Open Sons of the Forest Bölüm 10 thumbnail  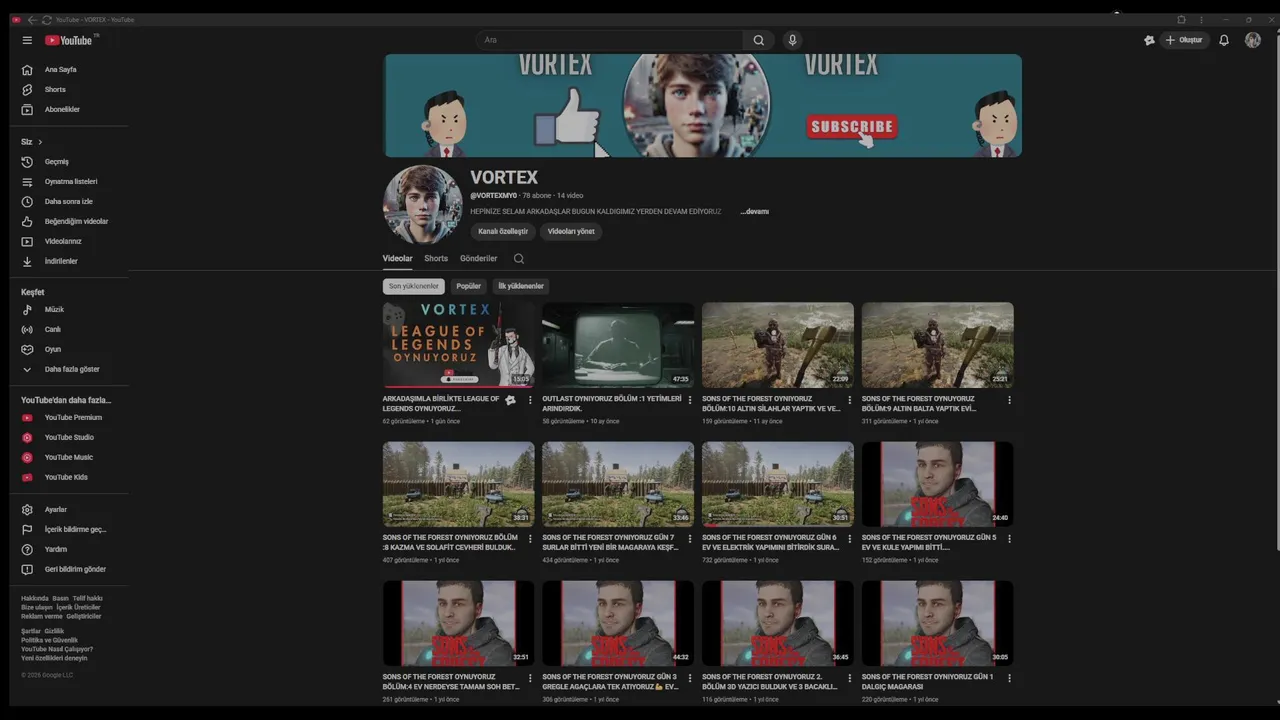(x=778, y=345)
